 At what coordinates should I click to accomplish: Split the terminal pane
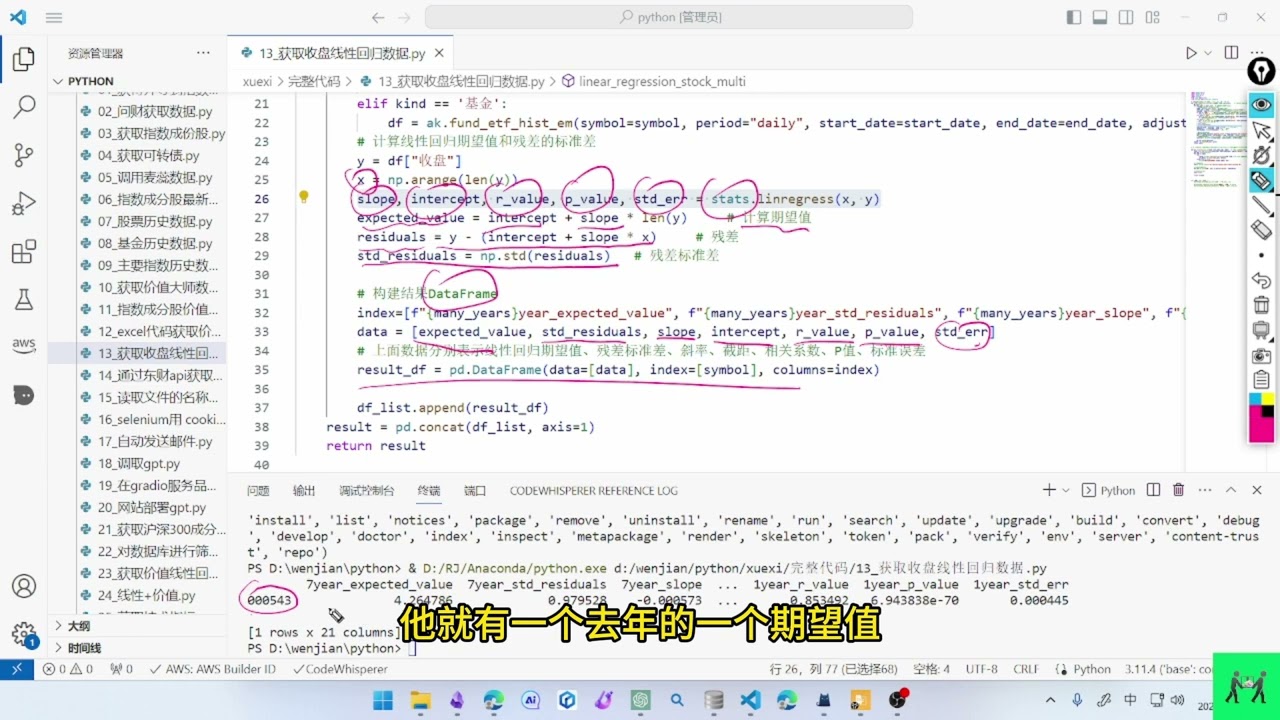tap(1153, 490)
